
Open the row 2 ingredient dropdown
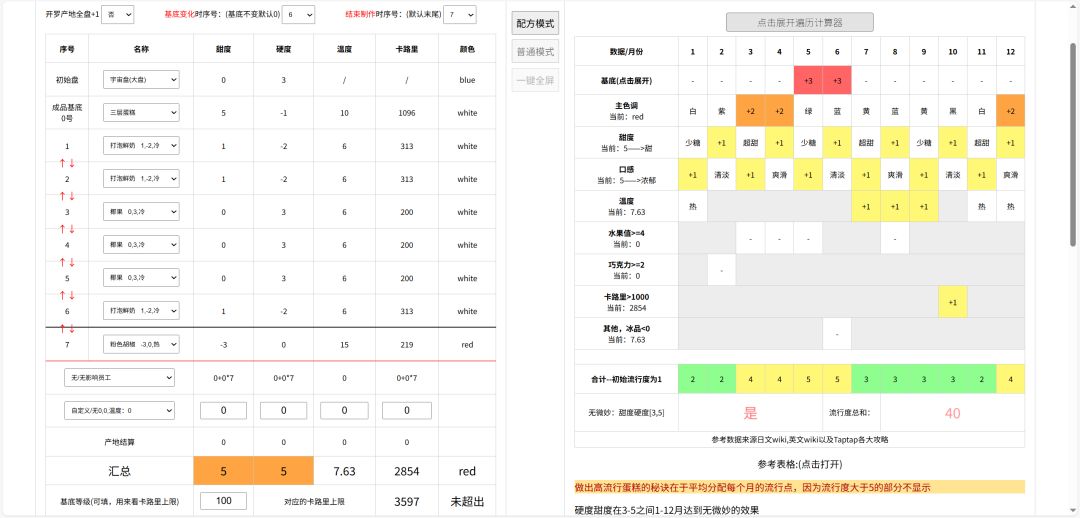[141, 179]
